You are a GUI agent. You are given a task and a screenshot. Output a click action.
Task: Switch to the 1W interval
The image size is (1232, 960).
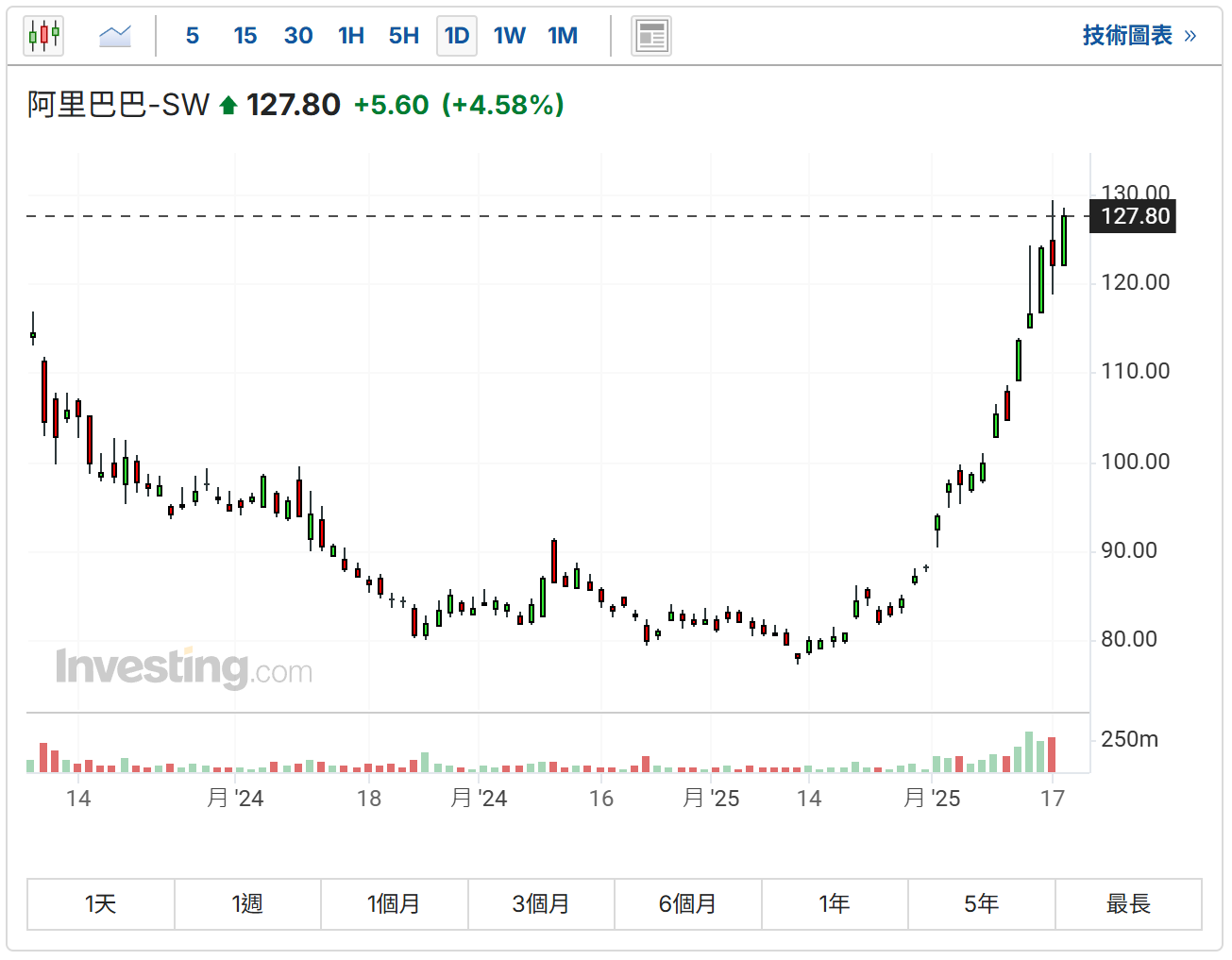pos(510,36)
